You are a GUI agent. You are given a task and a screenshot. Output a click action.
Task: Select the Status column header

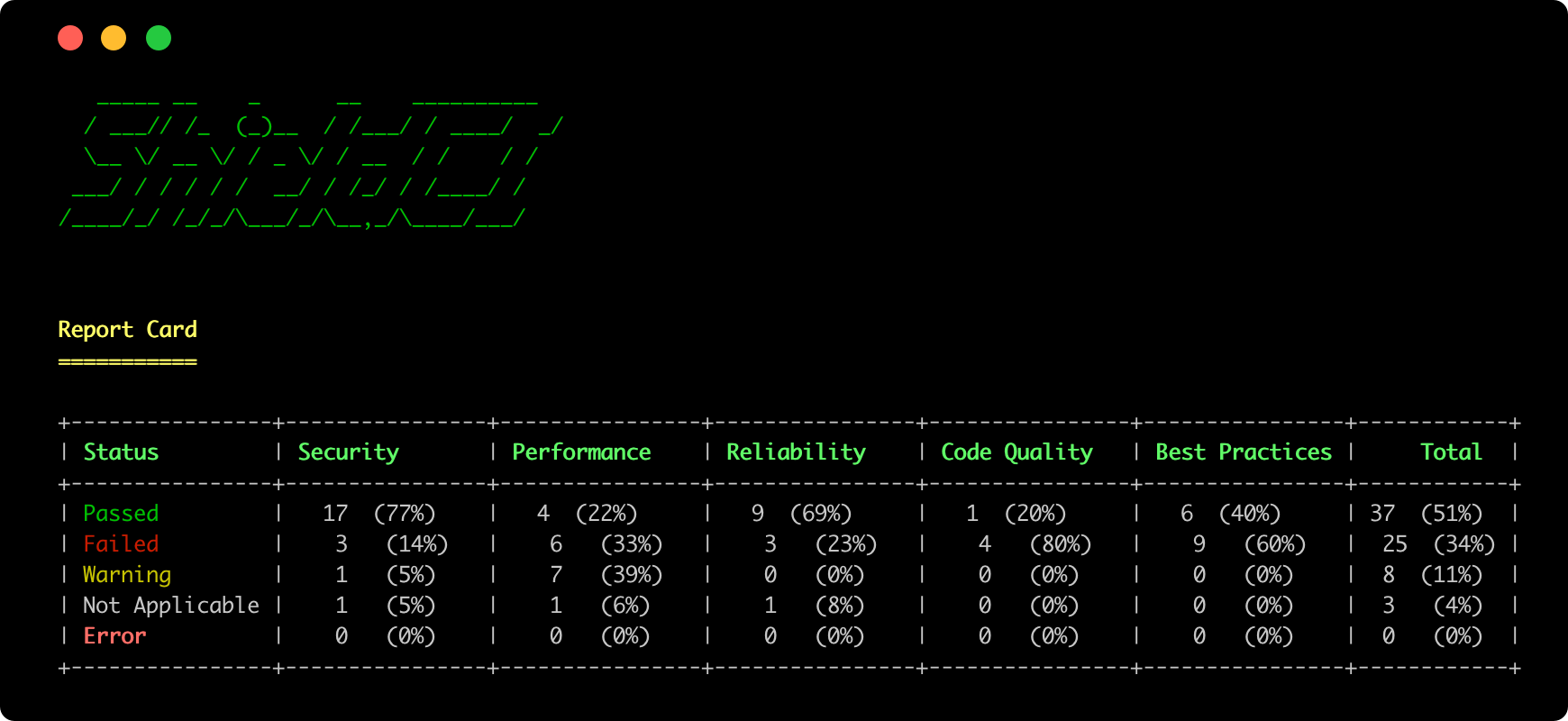coord(121,452)
